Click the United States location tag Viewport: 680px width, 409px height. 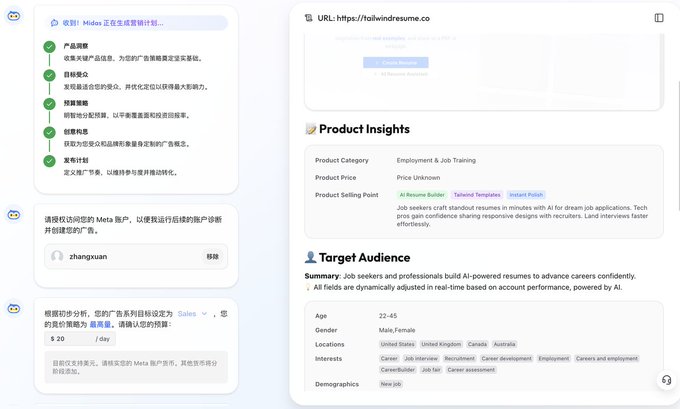point(396,344)
